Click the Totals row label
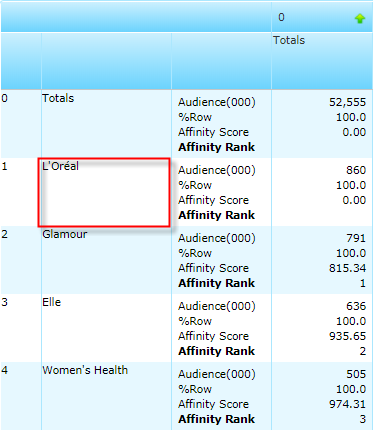The image size is (373, 430). [58, 98]
